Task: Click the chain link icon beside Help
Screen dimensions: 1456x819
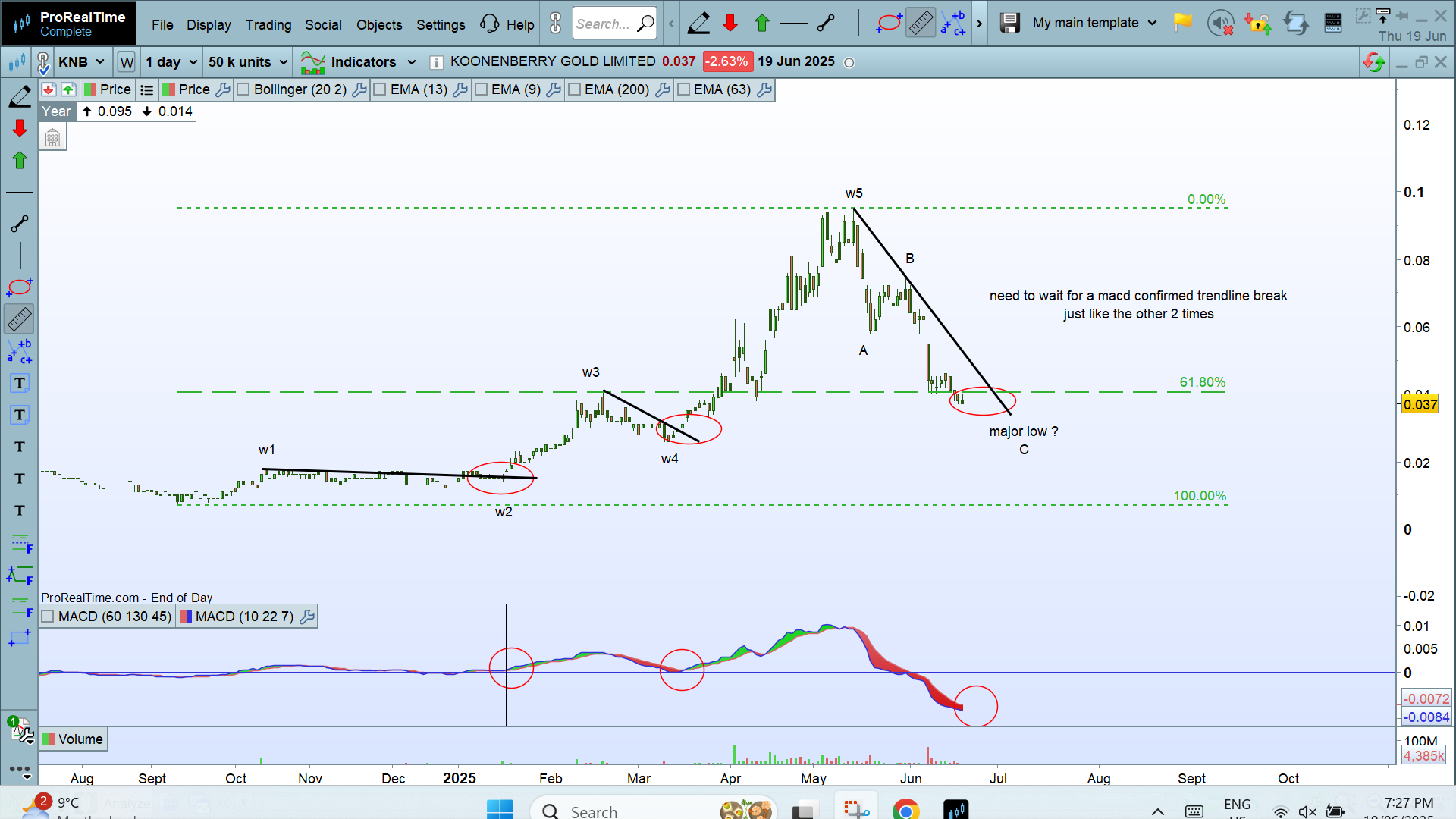Action: 556,24
